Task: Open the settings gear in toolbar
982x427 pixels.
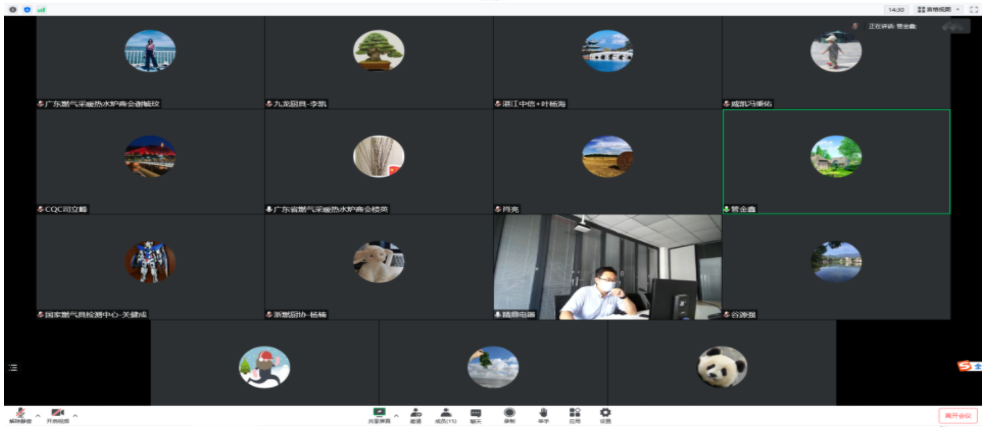Action: pos(605,414)
